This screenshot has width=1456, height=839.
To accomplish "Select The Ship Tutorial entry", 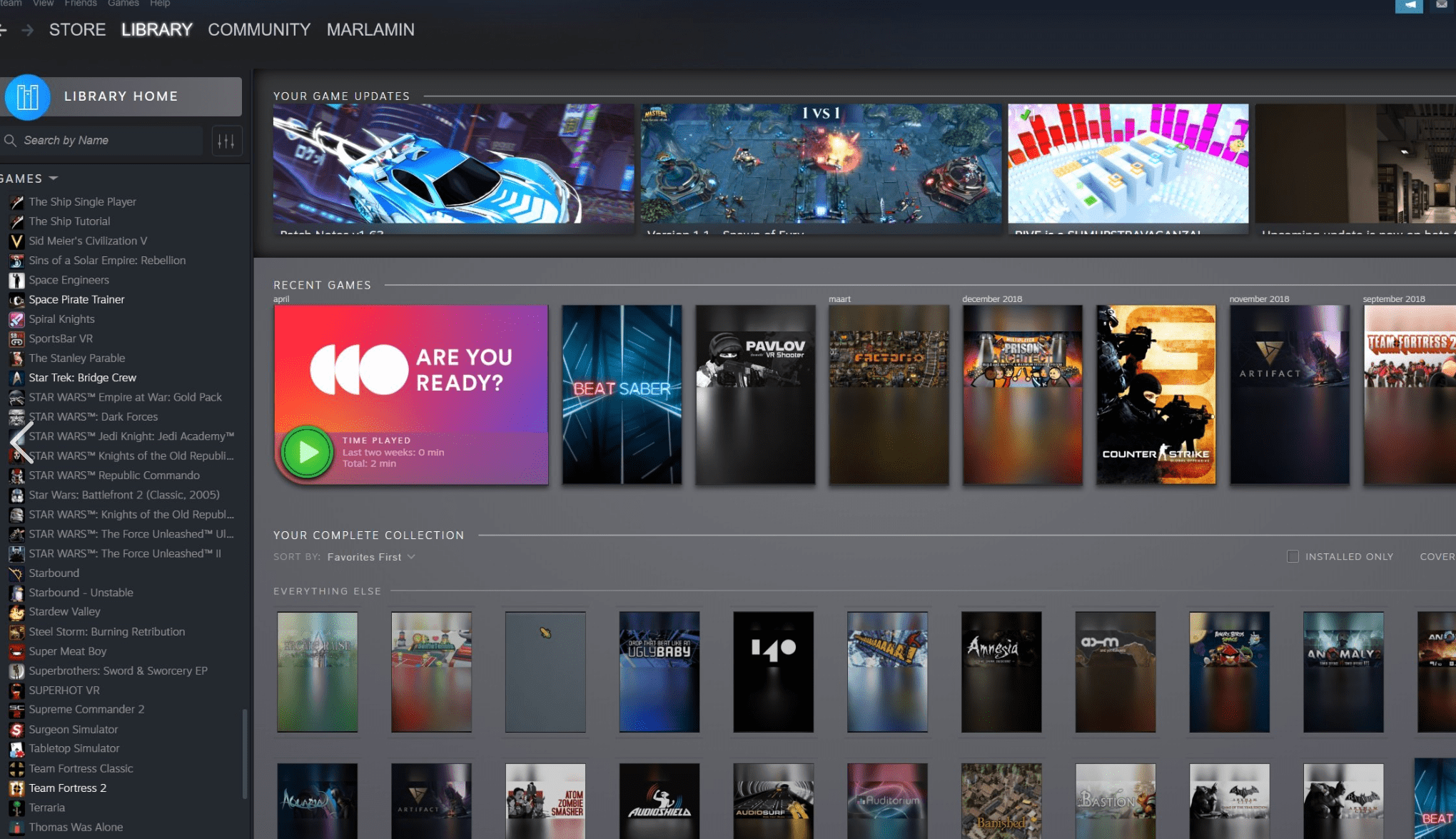I will (x=69, y=221).
